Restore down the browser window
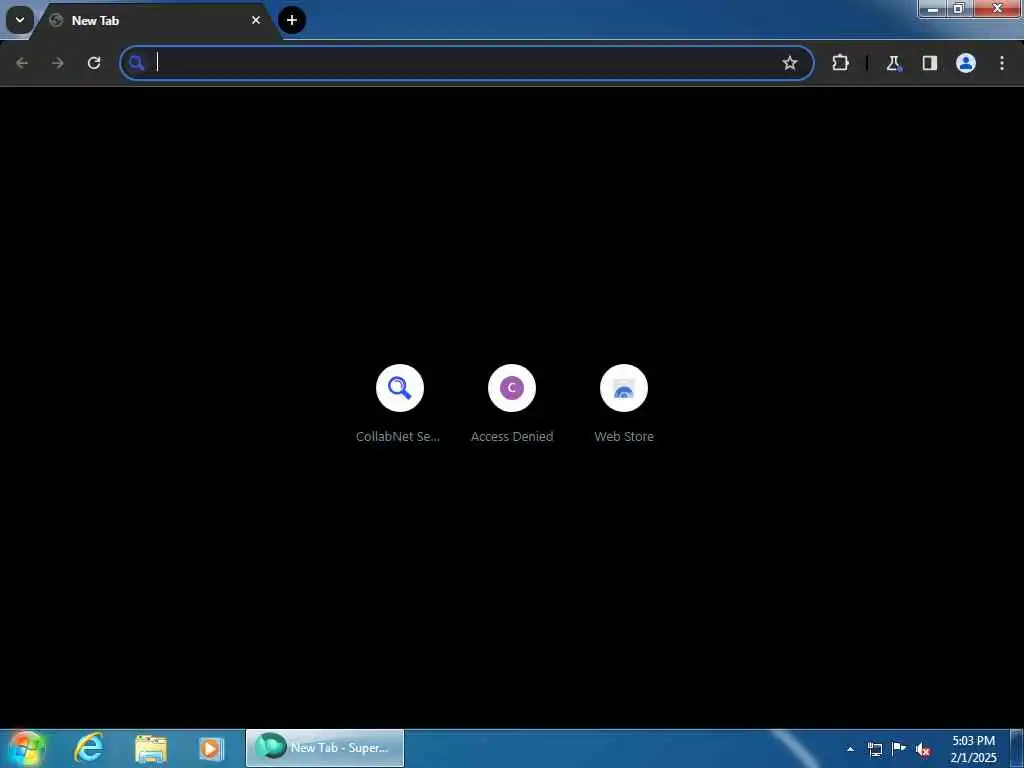Viewport: 1024px width, 768px height. click(959, 8)
